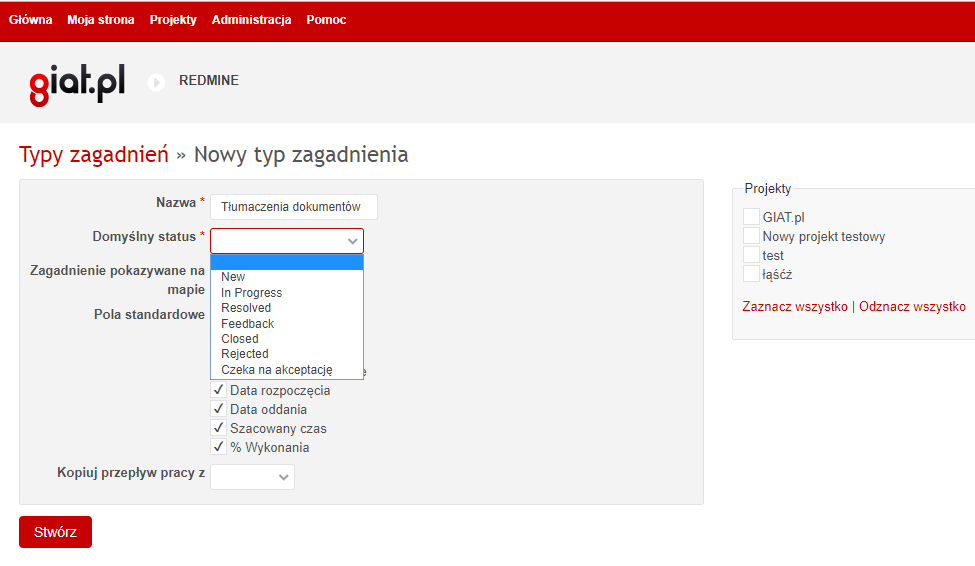Follow the Typy zagadnień breadcrumb link

click(x=94, y=155)
